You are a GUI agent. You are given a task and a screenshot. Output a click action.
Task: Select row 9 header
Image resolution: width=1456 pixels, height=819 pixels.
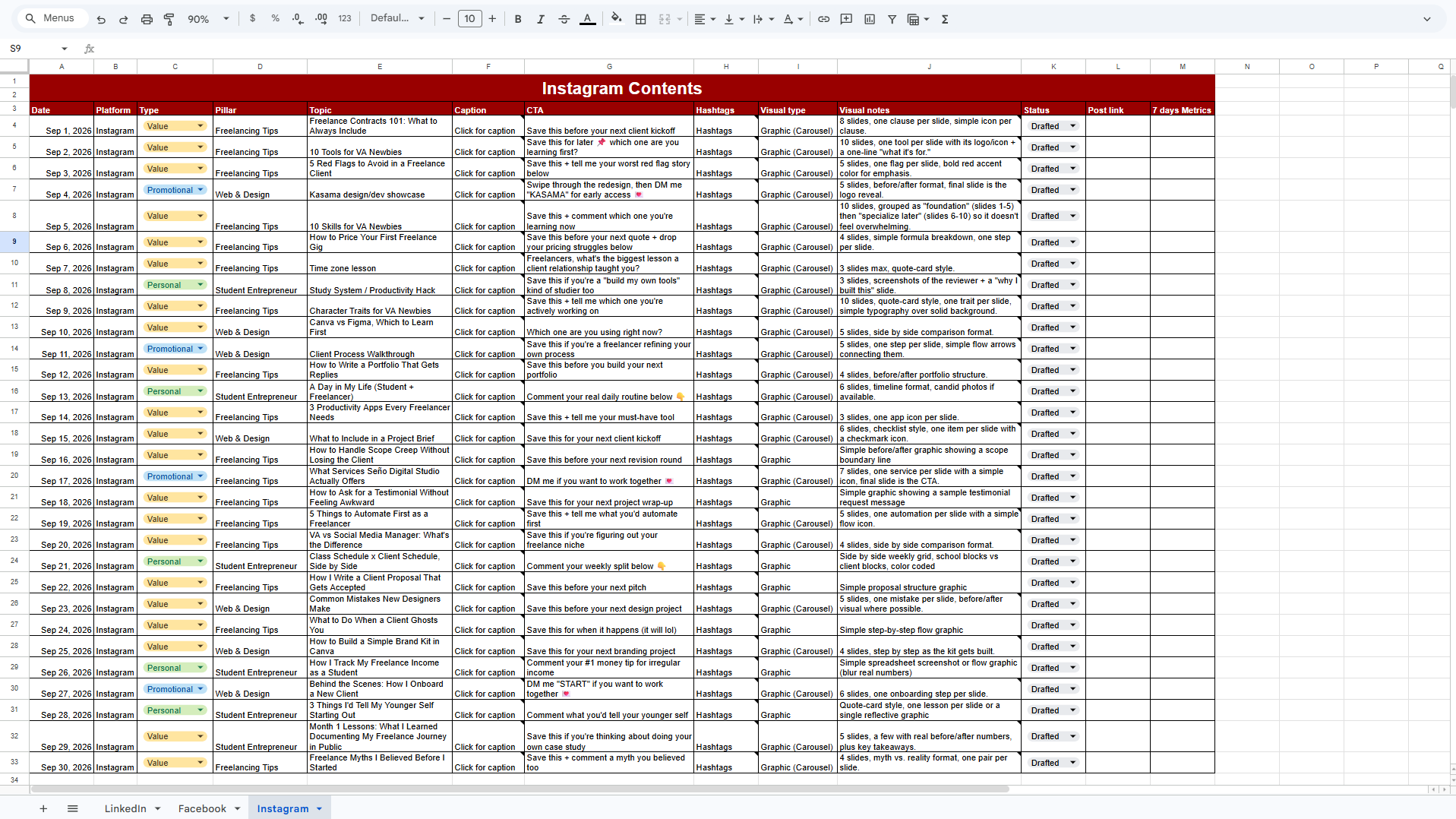click(x=14, y=242)
